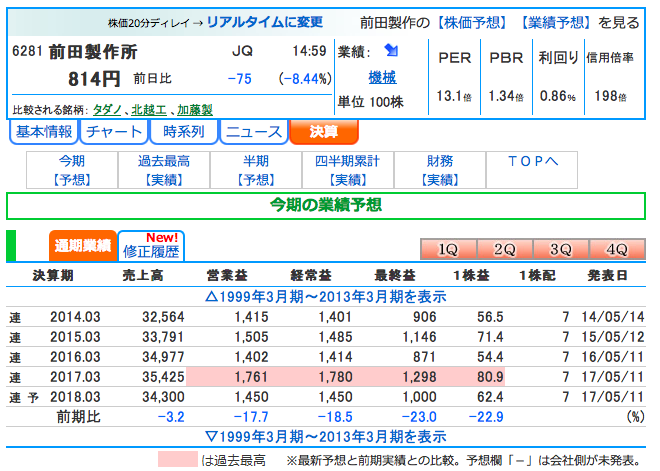Click the change value −23.0
Screen dimensions: 660x471
coord(419,417)
